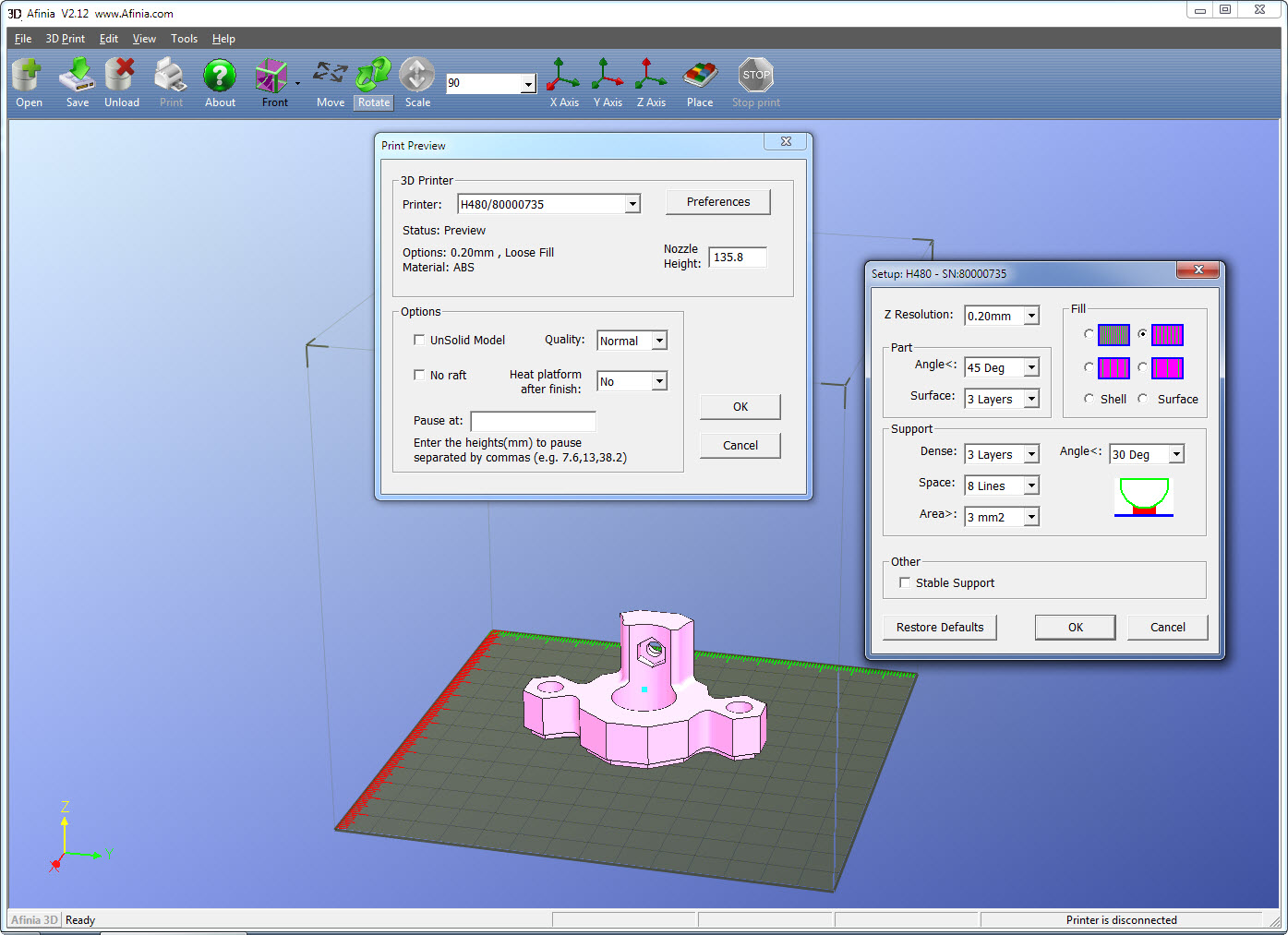
Task: Cancel the Setup dialog
Action: point(1168,628)
